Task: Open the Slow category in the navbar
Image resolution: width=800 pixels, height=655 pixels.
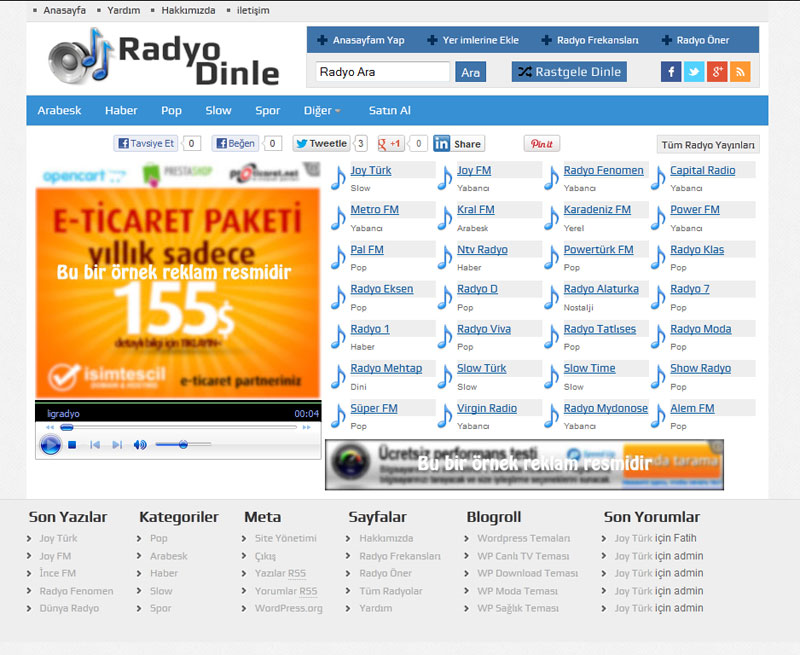Action: click(x=218, y=111)
